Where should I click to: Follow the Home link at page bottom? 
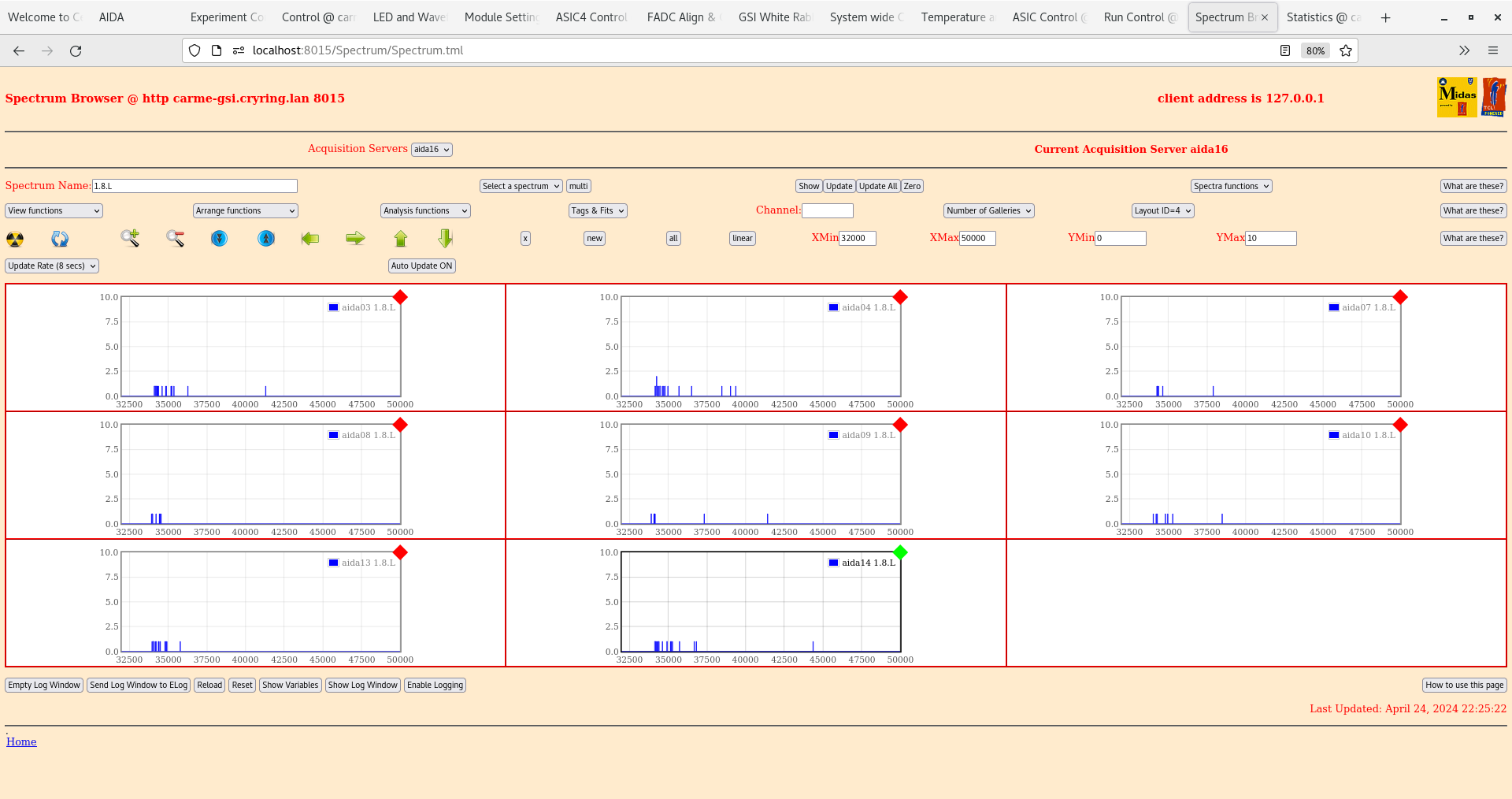click(x=21, y=741)
